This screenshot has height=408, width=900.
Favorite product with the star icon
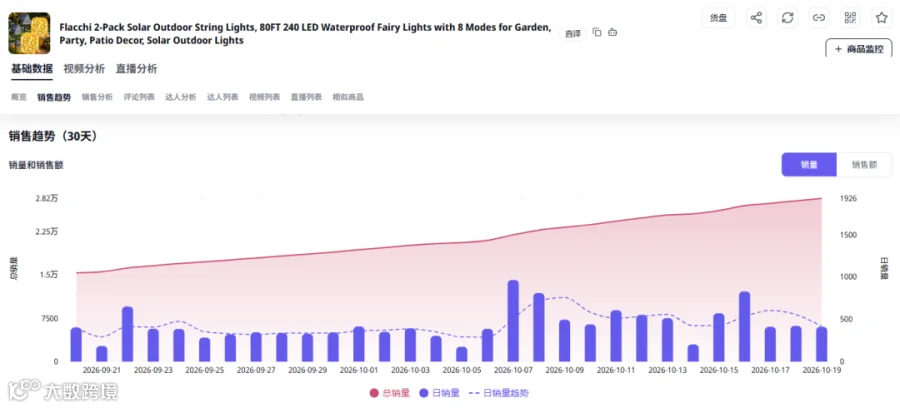(x=881, y=18)
